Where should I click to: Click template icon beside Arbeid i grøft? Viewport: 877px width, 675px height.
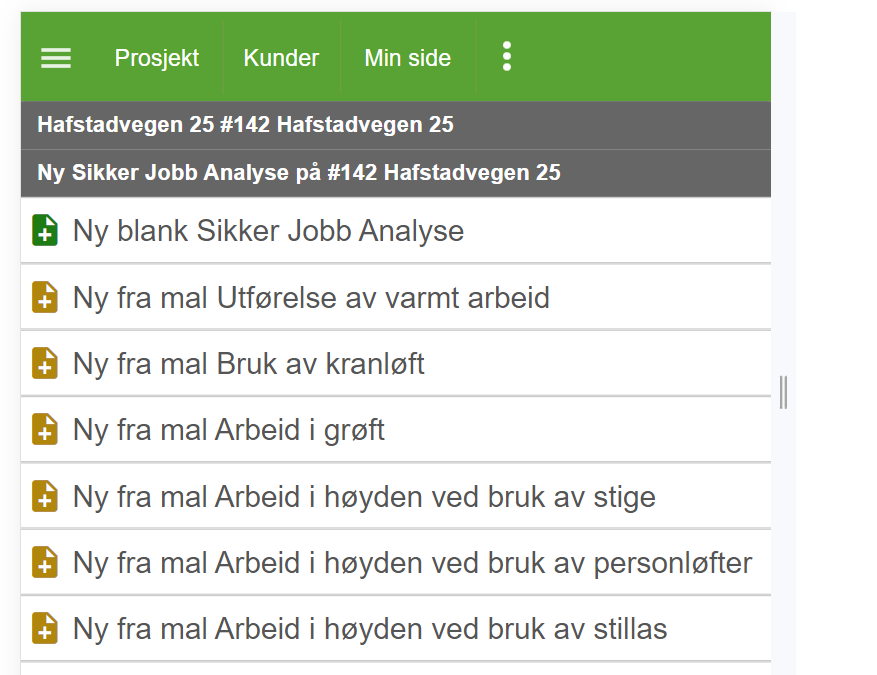click(45, 430)
